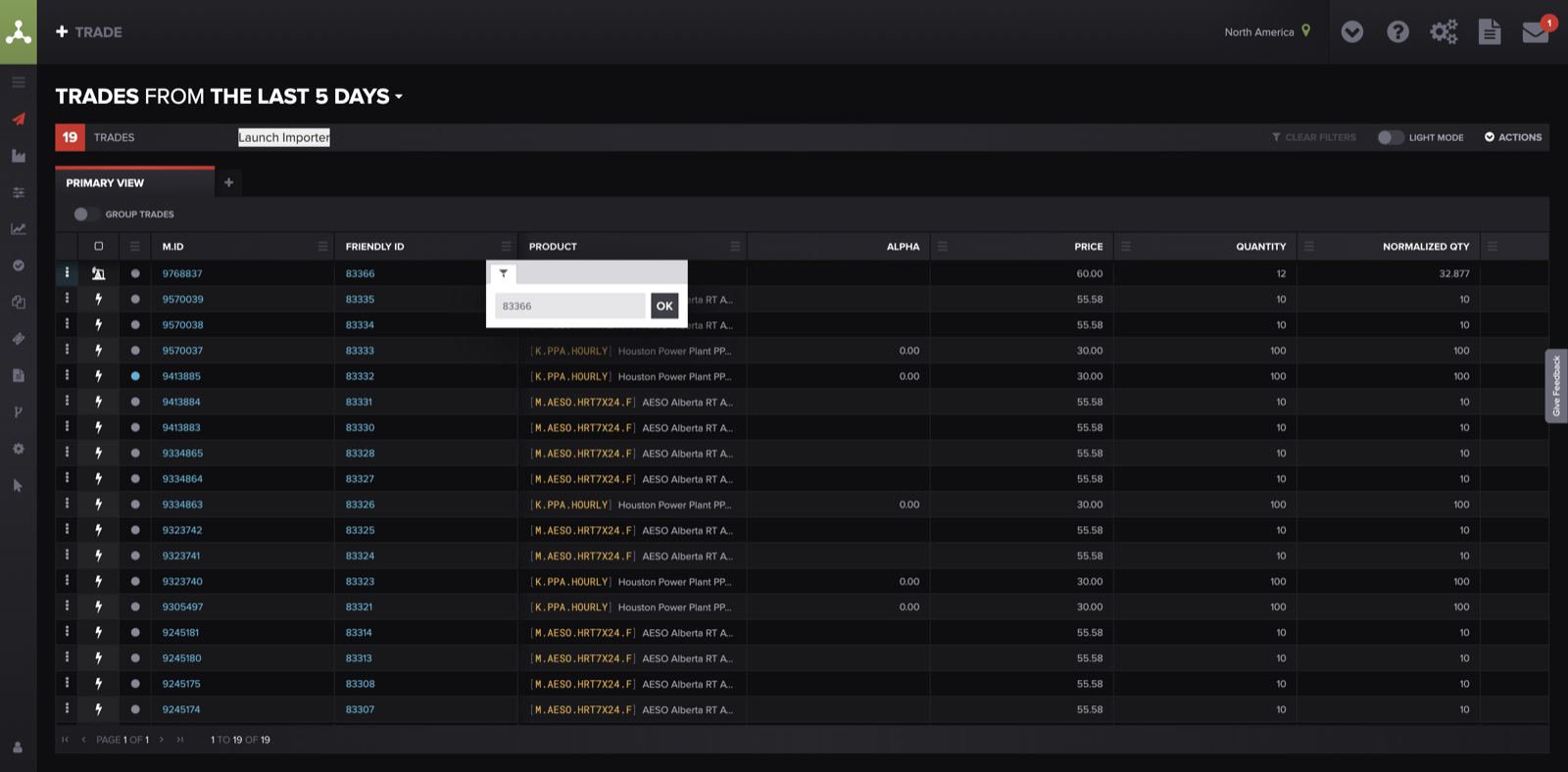Open the Friendly ID column menu
This screenshot has width=1568, height=772.
(x=506, y=246)
